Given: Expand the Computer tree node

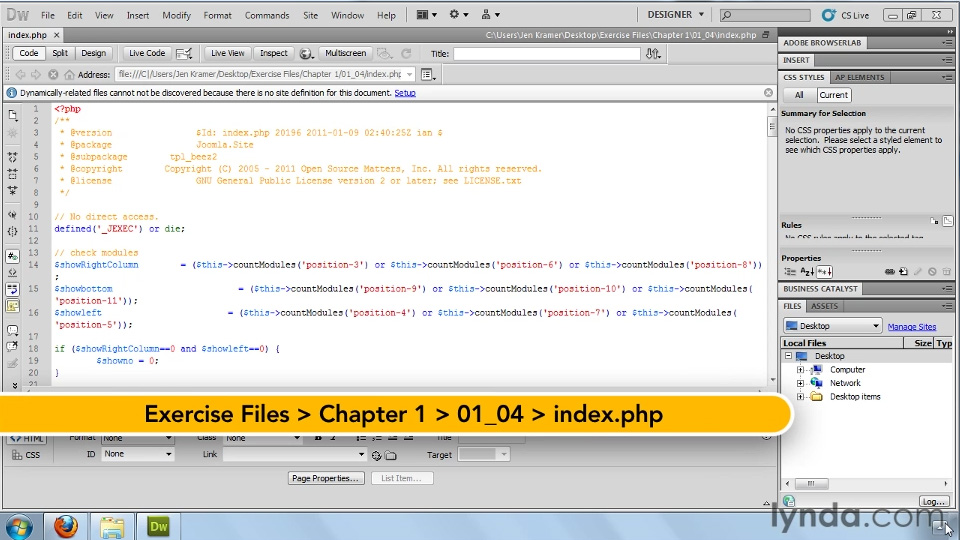Looking at the screenshot, I should [800, 370].
